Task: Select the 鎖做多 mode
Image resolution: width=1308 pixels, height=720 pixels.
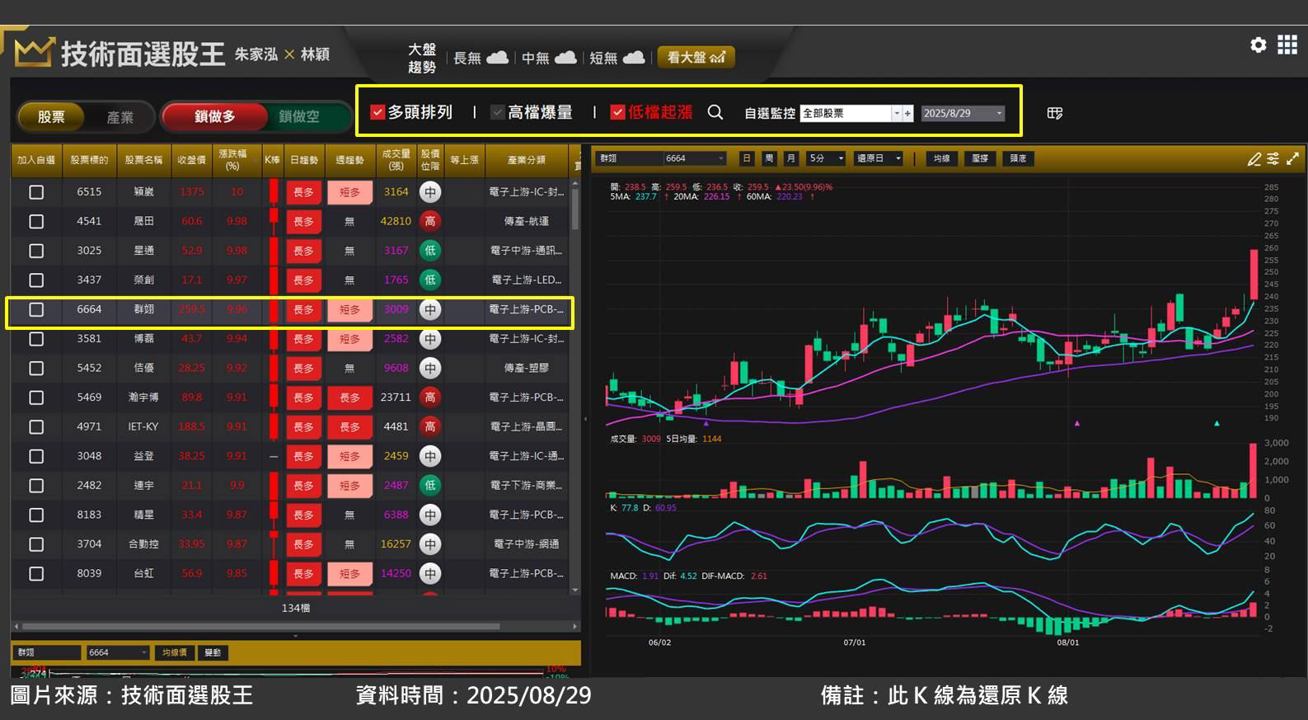Action: coord(215,117)
